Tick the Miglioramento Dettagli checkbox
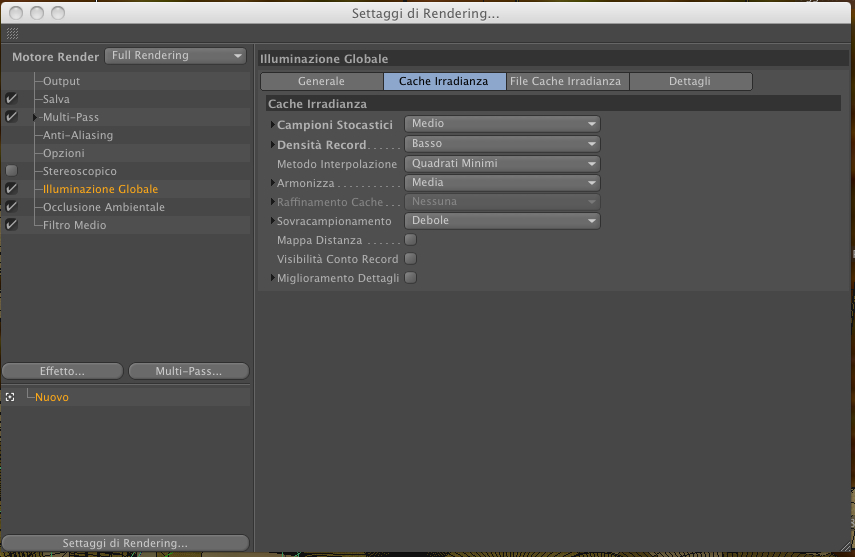The image size is (855, 557). pyautogui.click(x=411, y=278)
